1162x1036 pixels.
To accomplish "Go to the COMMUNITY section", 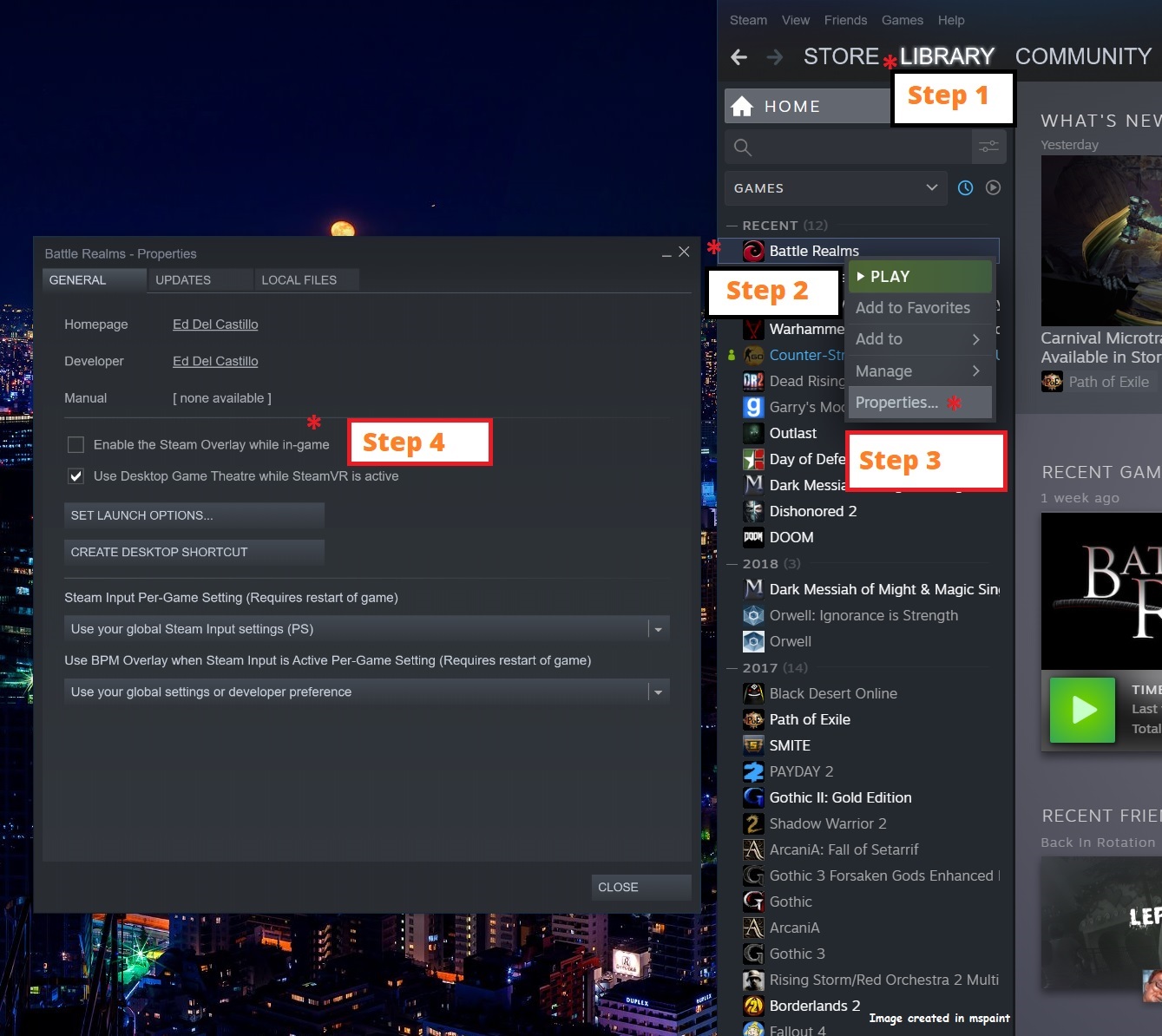I will coord(1083,56).
